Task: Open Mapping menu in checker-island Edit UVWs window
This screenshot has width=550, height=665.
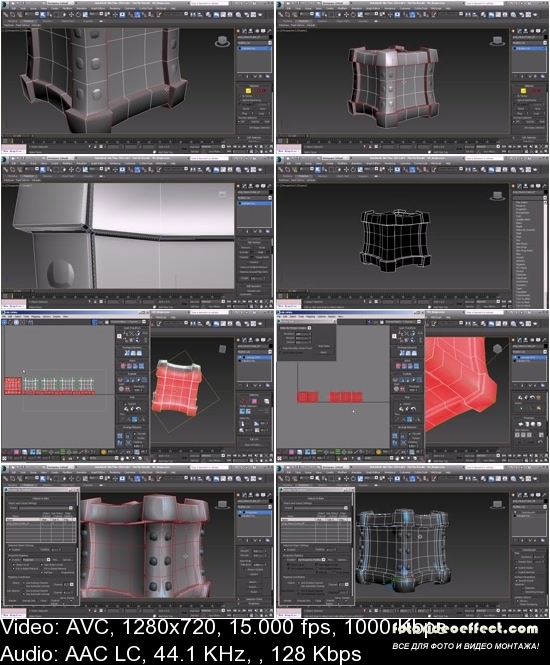Action: (36, 316)
